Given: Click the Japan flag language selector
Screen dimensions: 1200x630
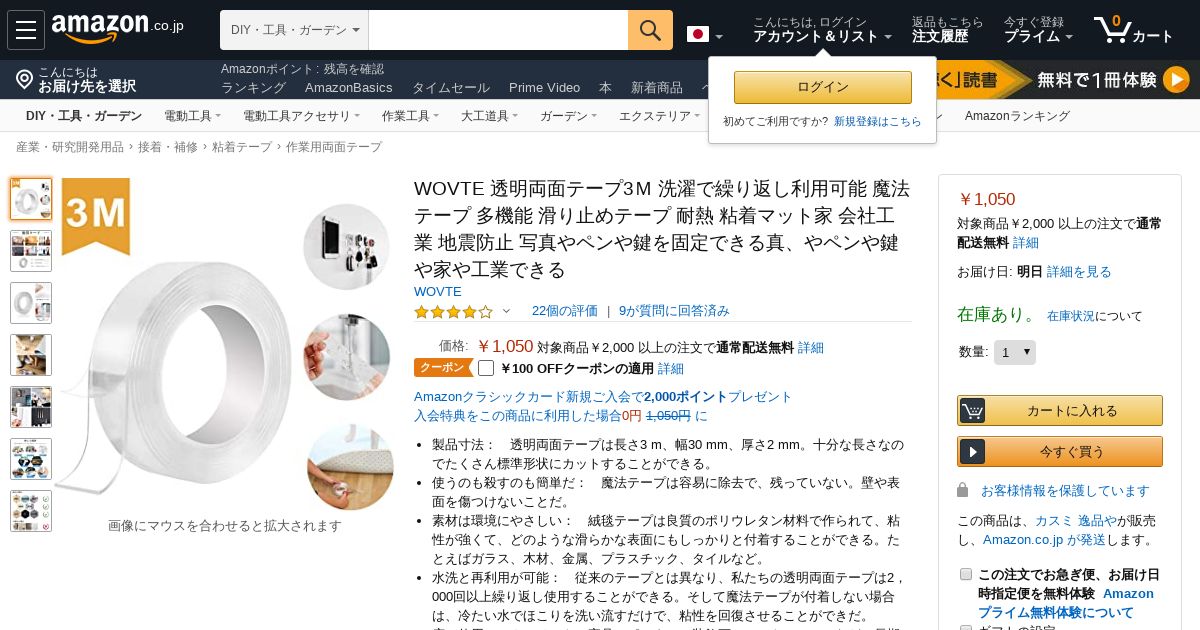Looking at the screenshot, I should point(698,34).
